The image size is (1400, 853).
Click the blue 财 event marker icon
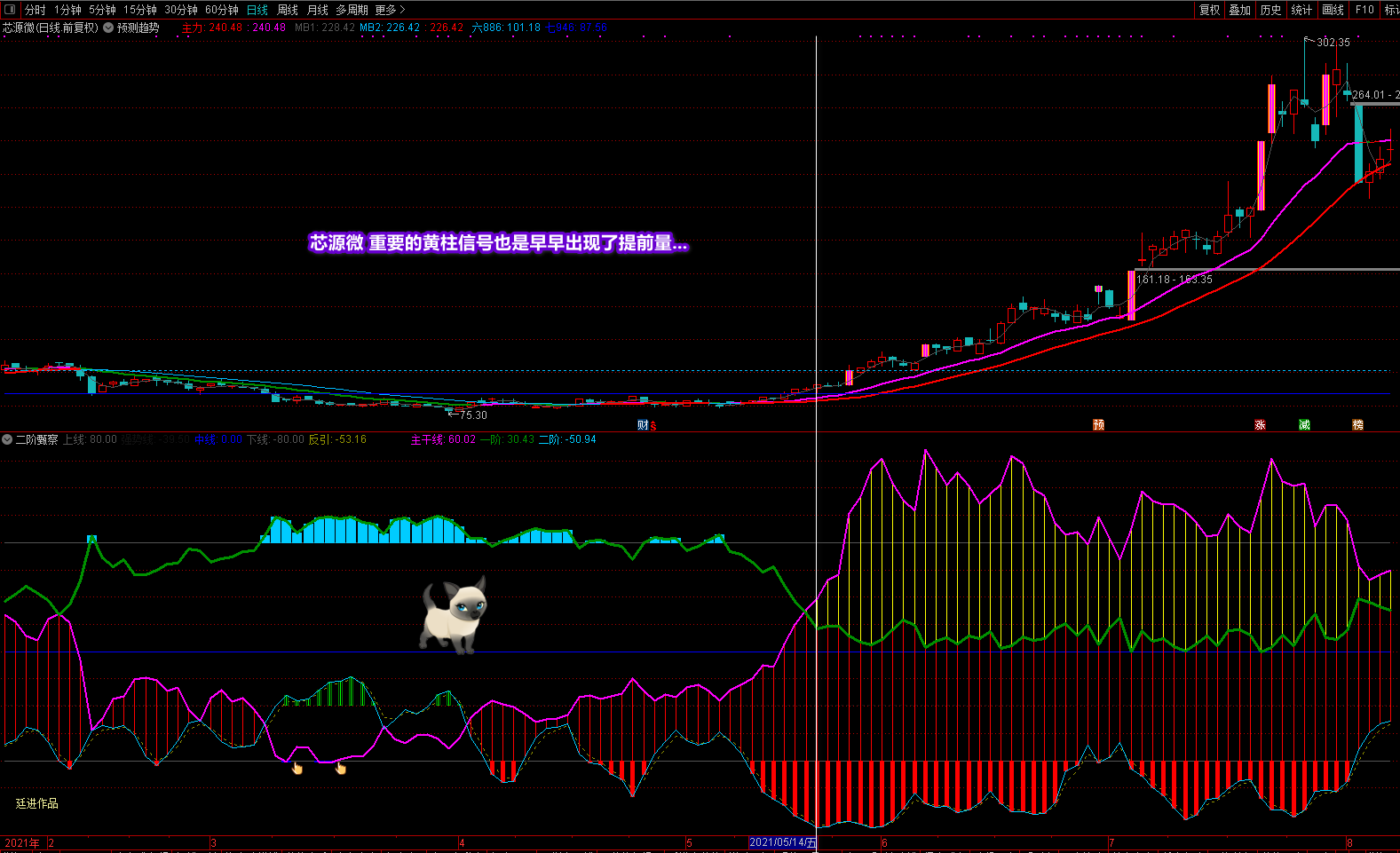tap(643, 425)
